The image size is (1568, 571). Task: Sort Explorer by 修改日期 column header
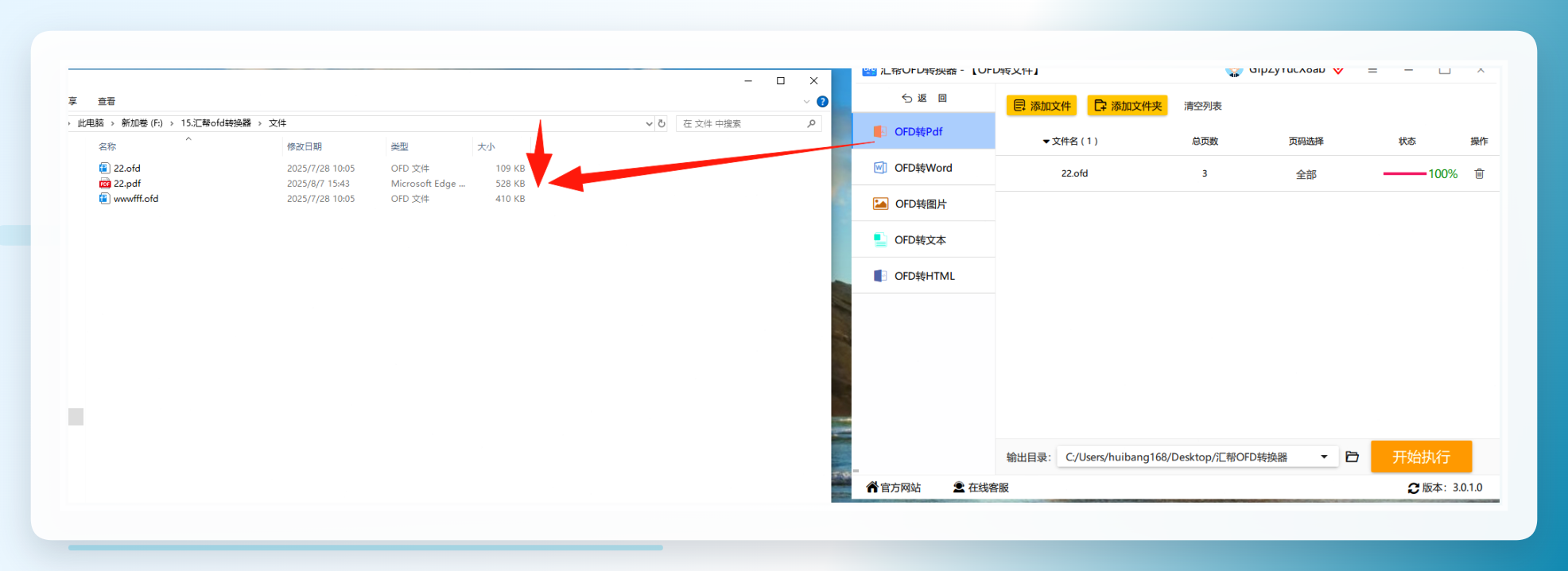coord(305,146)
